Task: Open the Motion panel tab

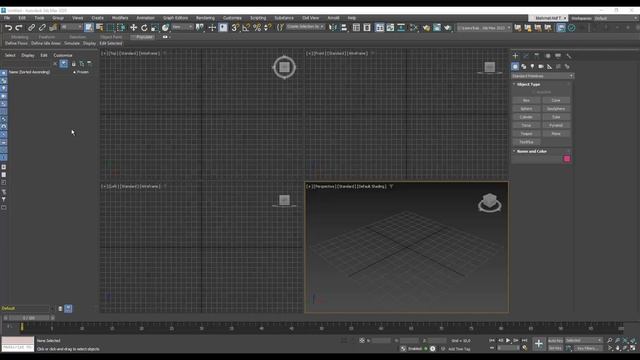Action: pyautogui.click(x=547, y=56)
